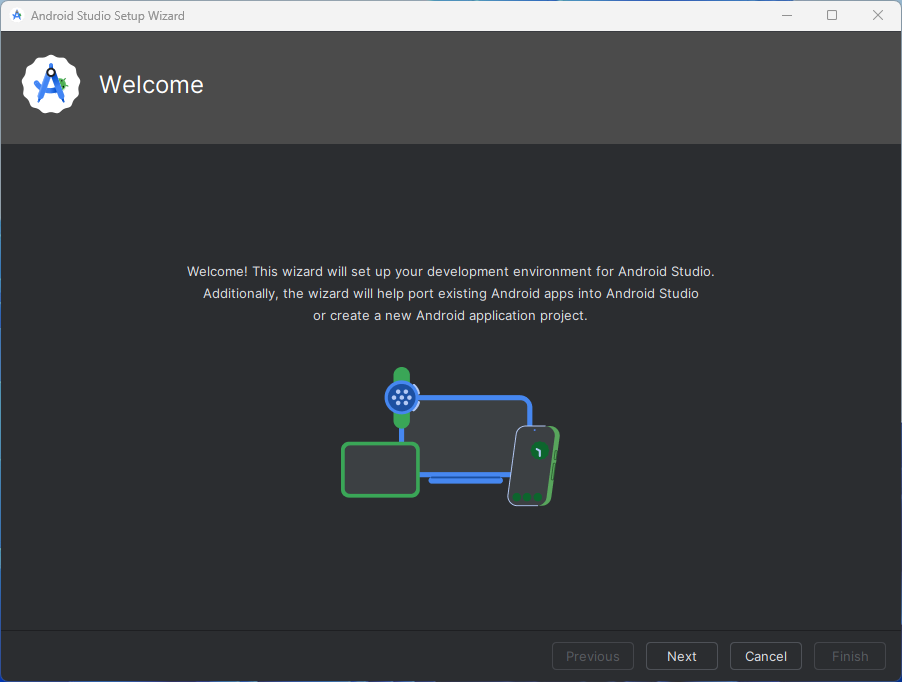Select the green tablet in the illustration
The width and height of the screenshot is (902, 682).
click(380, 469)
